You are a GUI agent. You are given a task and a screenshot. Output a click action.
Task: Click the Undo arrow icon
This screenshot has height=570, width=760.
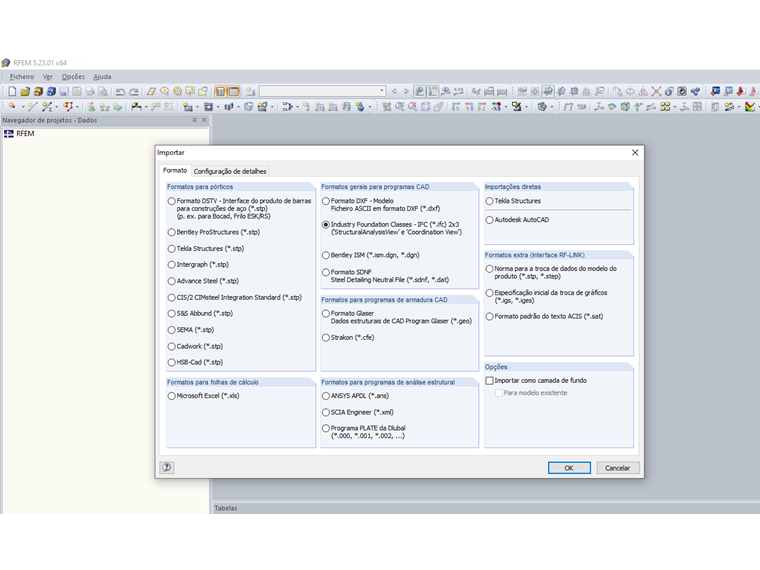[120, 92]
